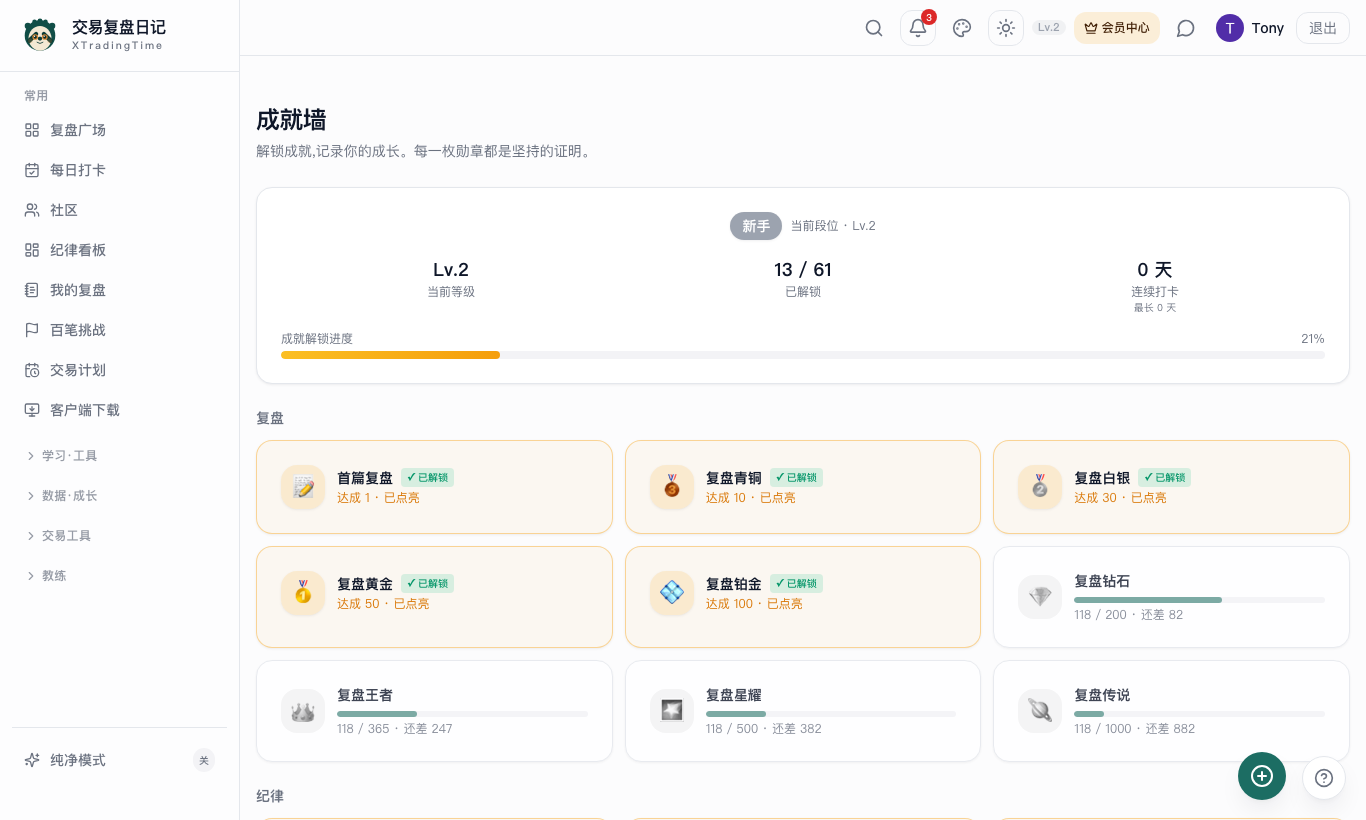The image size is (1366, 820).
Task: Click the 复盘传说 planet icon
Action: [1040, 711]
